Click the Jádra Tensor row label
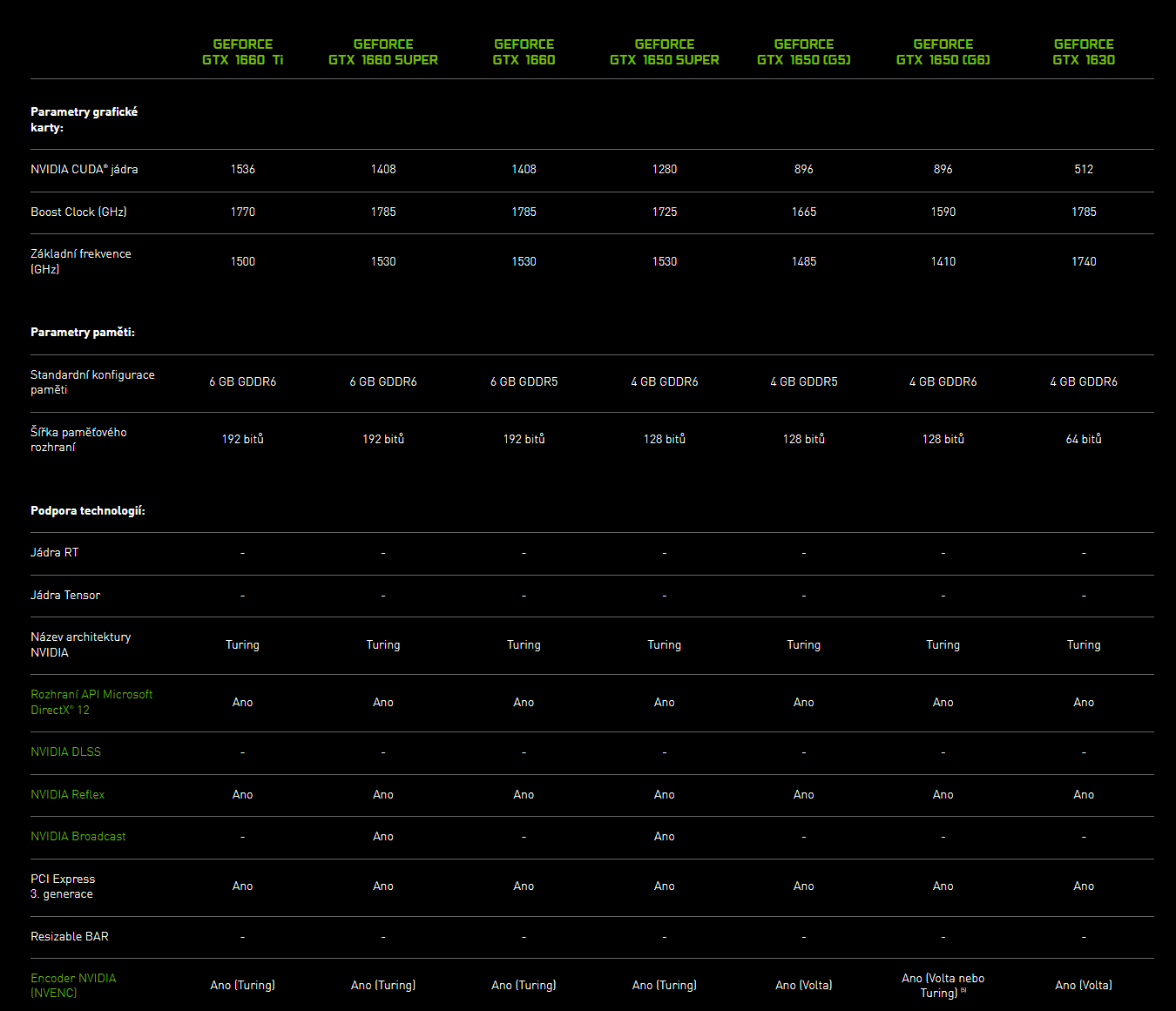1176x1011 pixels. coord(65,595)
